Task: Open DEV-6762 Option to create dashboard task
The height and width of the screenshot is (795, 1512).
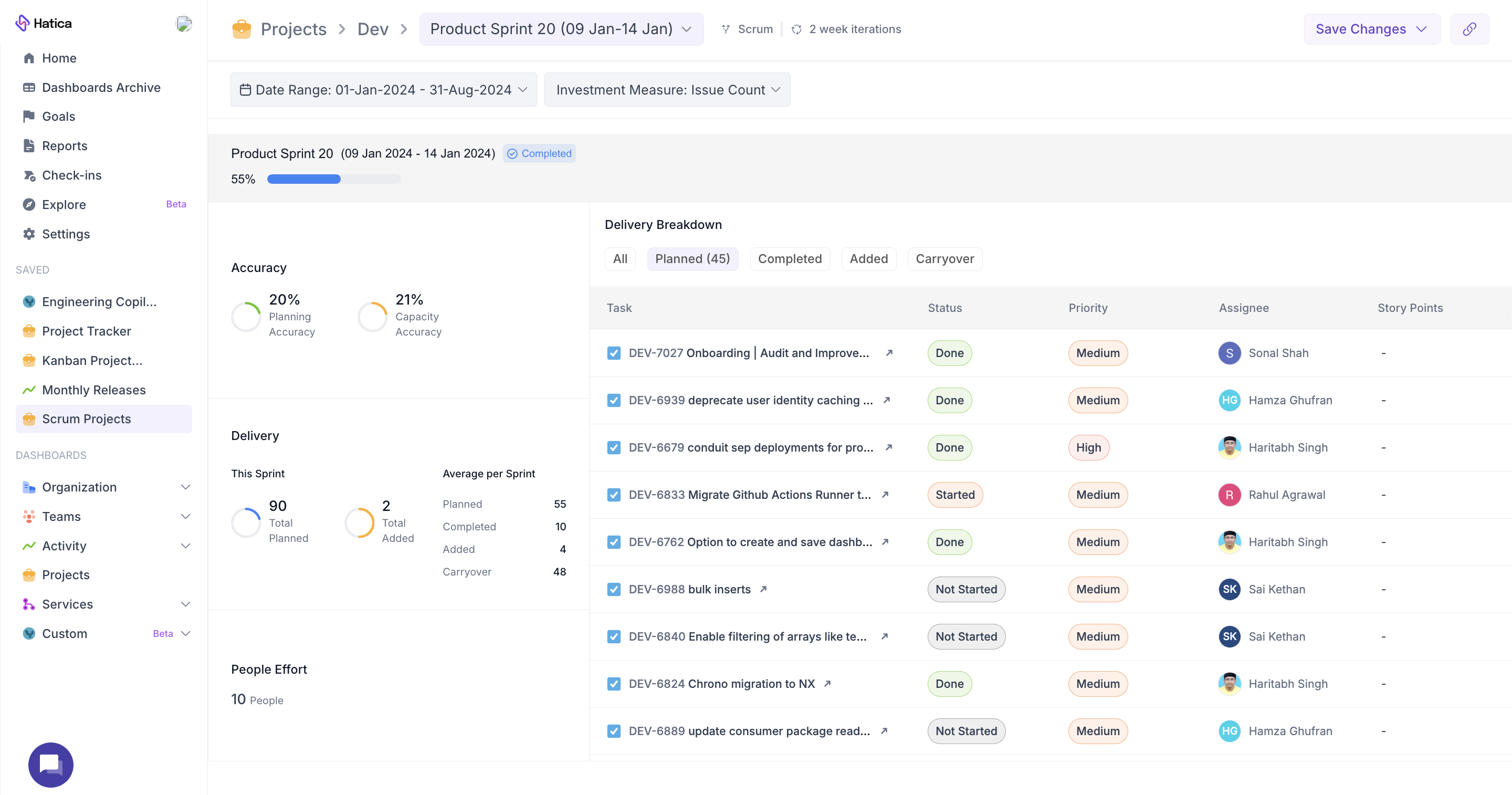Action: 750,542
